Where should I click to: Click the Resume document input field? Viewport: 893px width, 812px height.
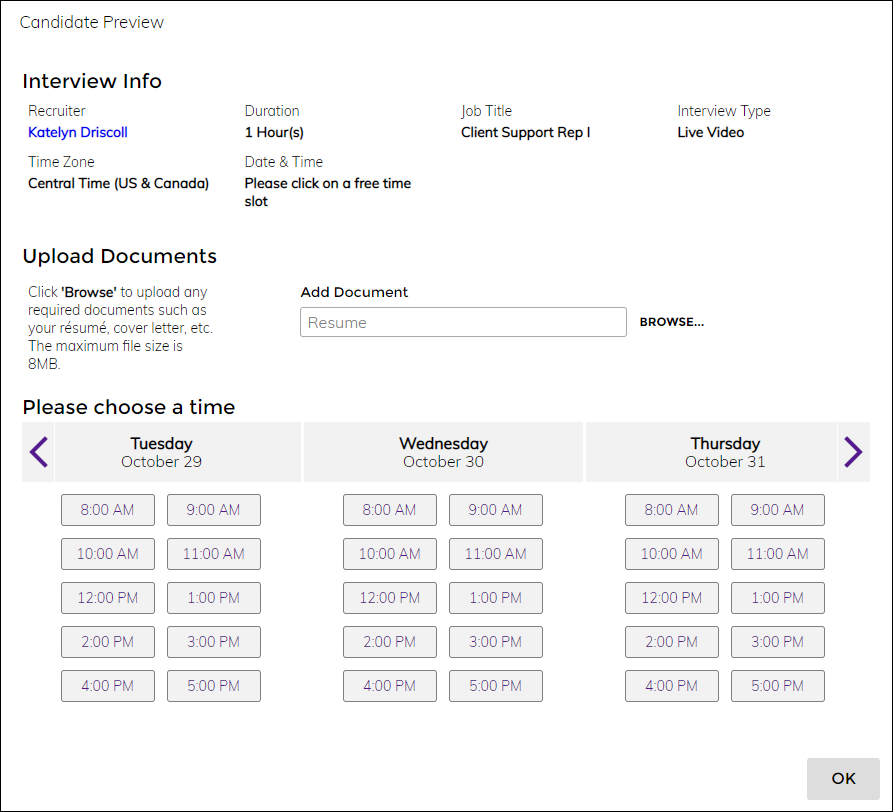coord(463,322)
